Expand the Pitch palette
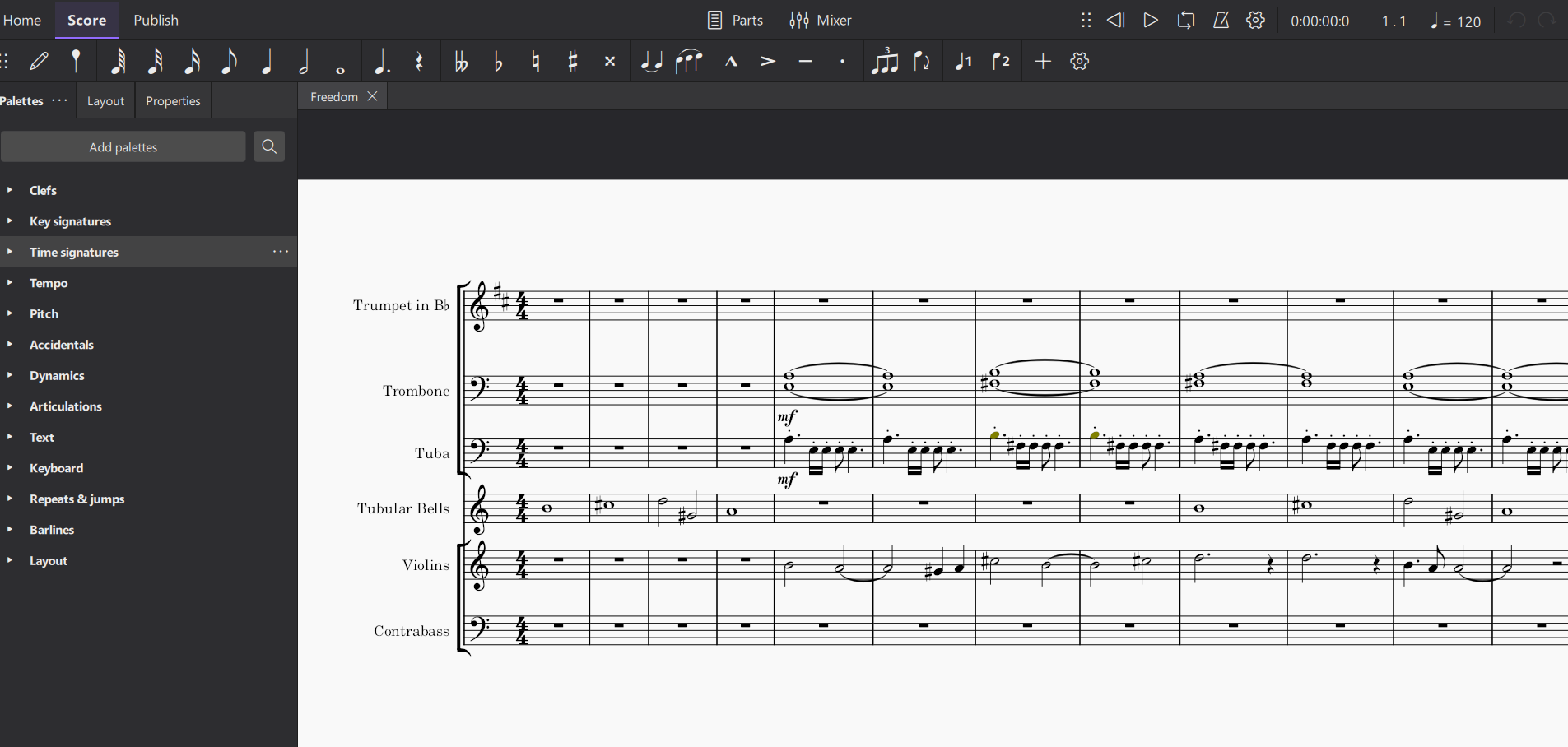This screenshot has height=747, width=1568. pos(10,313)
